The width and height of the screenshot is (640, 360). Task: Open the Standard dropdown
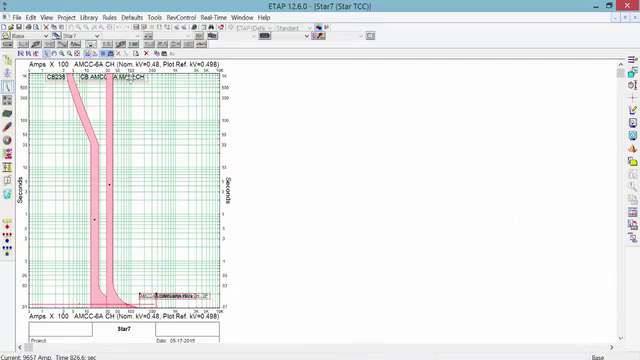pos(309,28)
